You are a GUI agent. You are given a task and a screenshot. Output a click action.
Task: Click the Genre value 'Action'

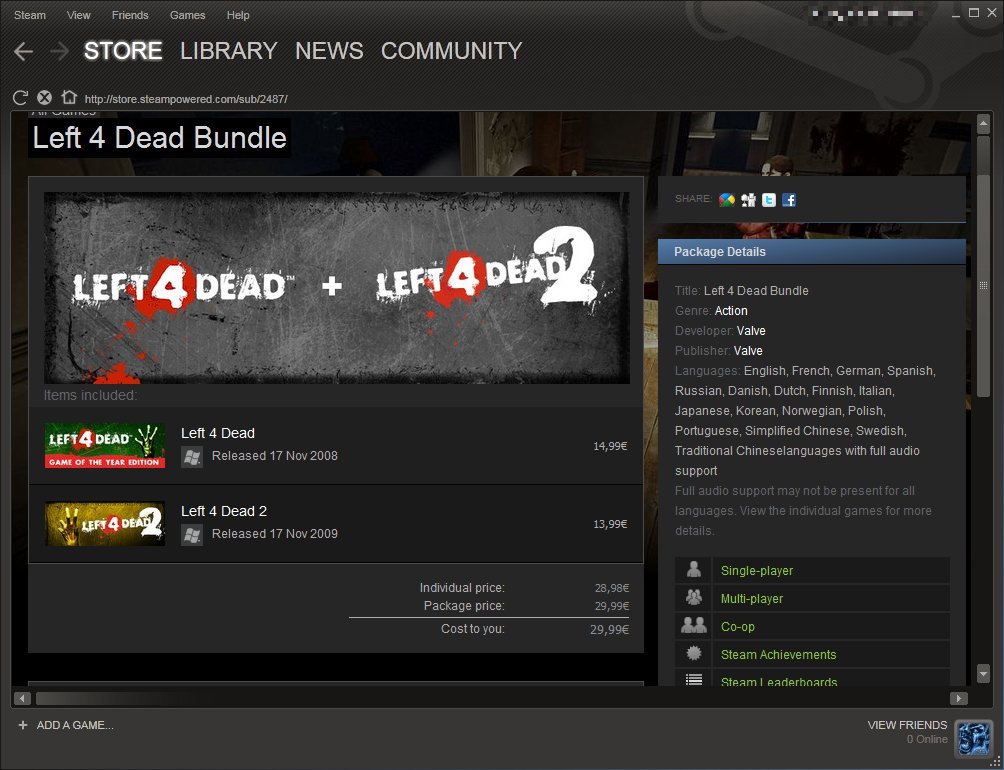click(x=731, y=311)
